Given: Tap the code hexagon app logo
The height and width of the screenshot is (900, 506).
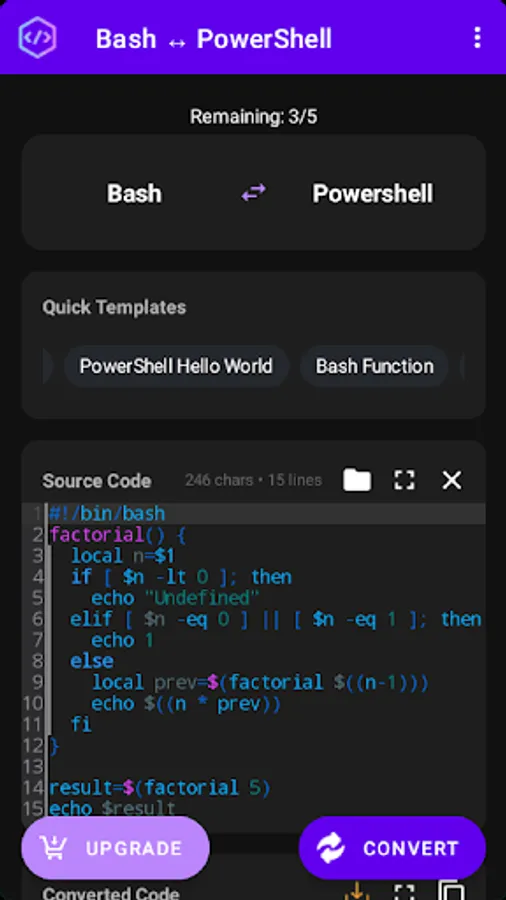Looking at the screenshot, I should click(37, 38).
